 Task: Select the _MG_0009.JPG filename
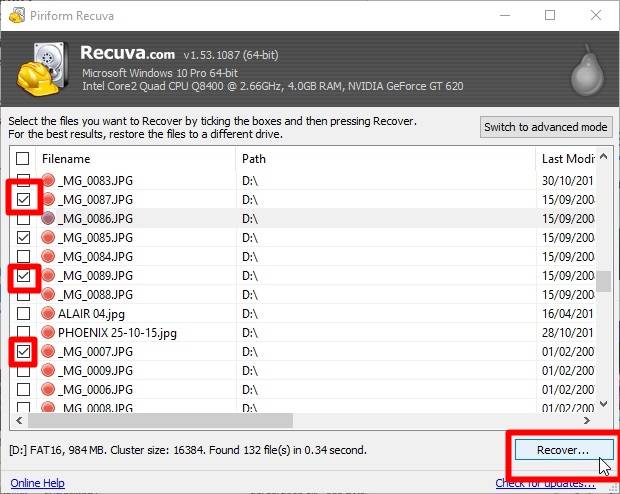click(95, 371)
